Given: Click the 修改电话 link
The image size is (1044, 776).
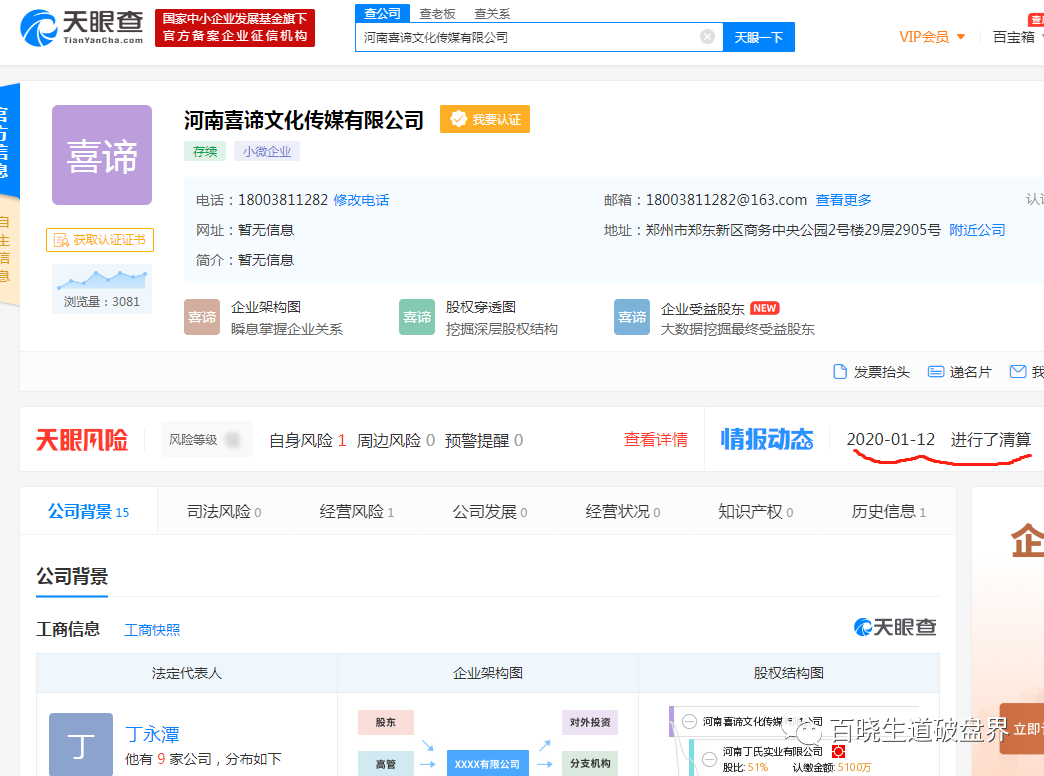Looking at the screenshot, I should (361, 200).
